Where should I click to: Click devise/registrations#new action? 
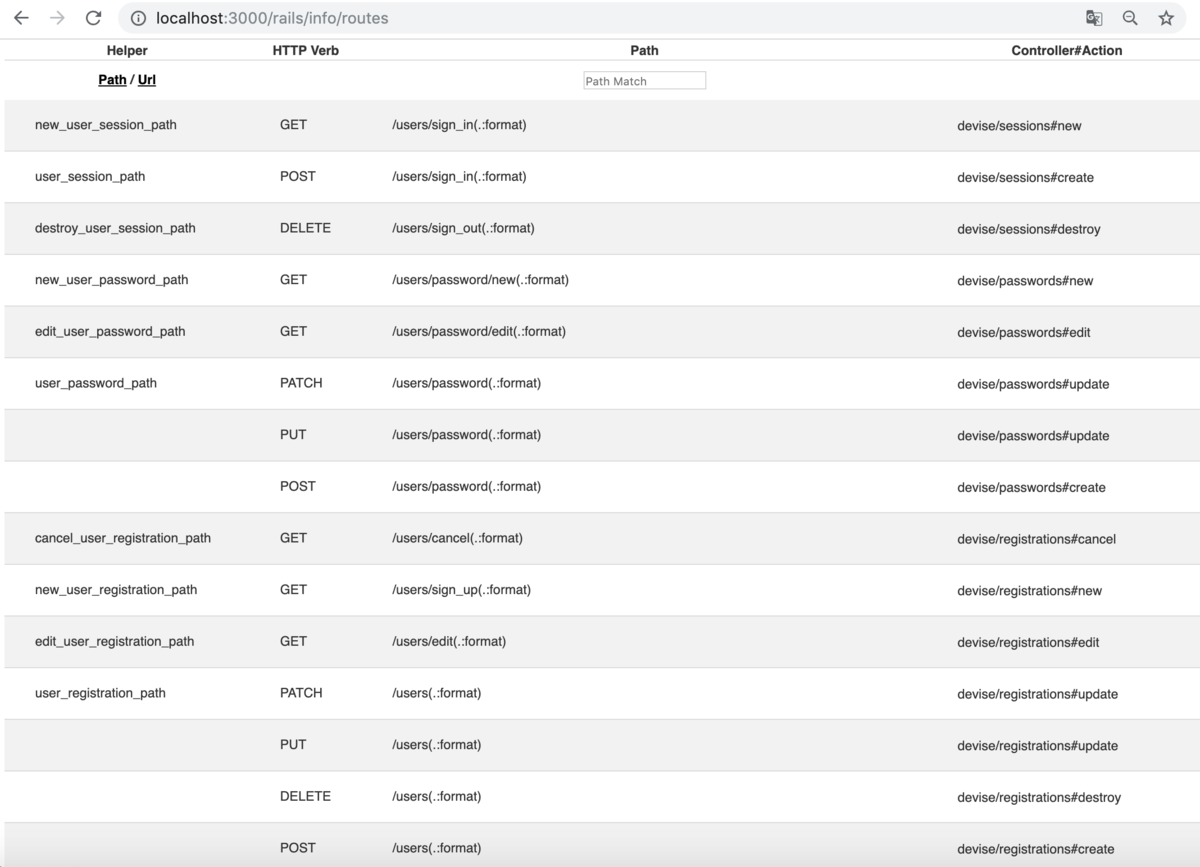[1029, 591]
